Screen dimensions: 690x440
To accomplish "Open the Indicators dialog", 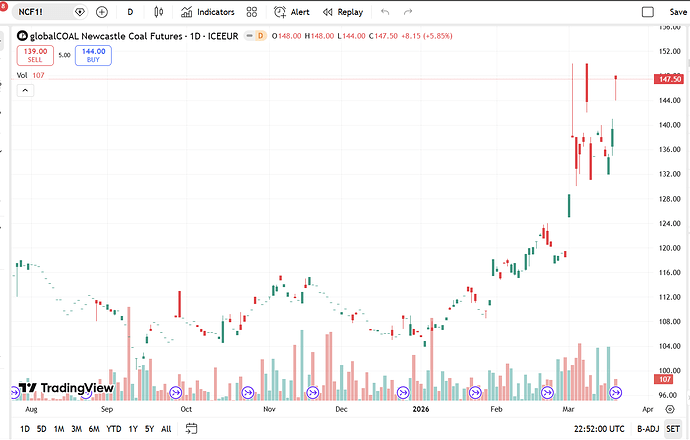I will point(208,12).
